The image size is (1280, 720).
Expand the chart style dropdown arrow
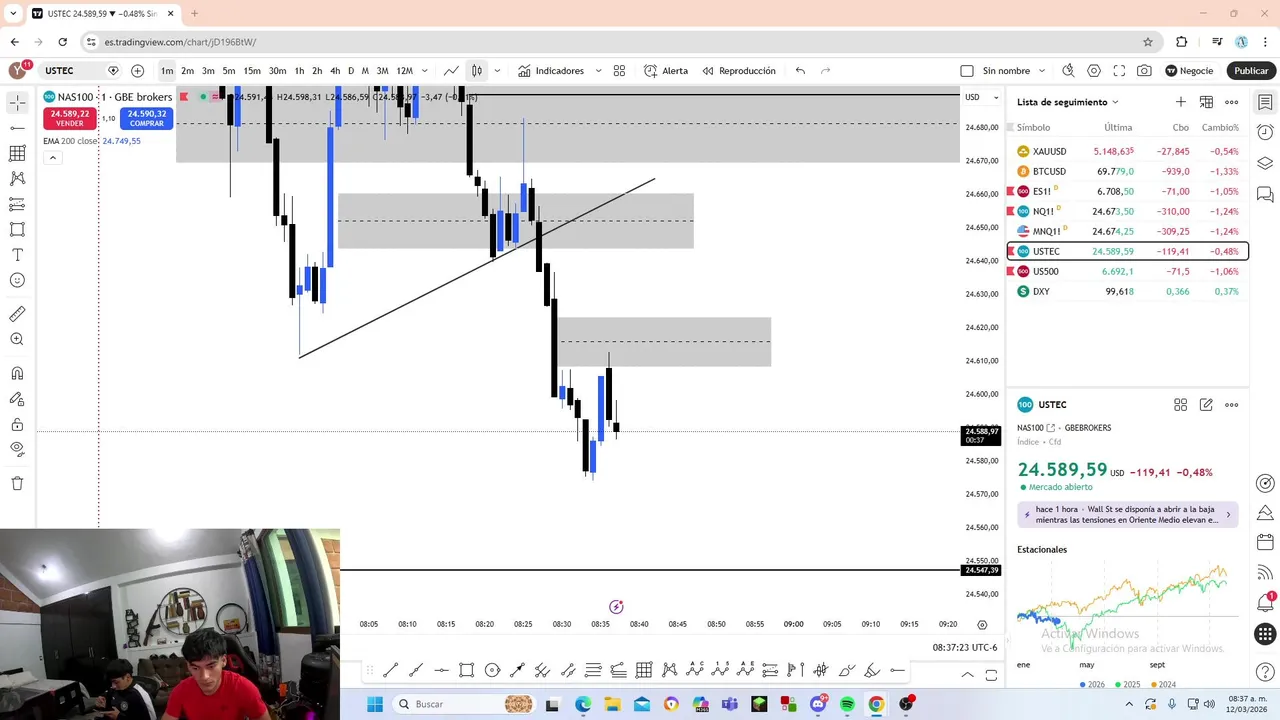click(497, 71)
